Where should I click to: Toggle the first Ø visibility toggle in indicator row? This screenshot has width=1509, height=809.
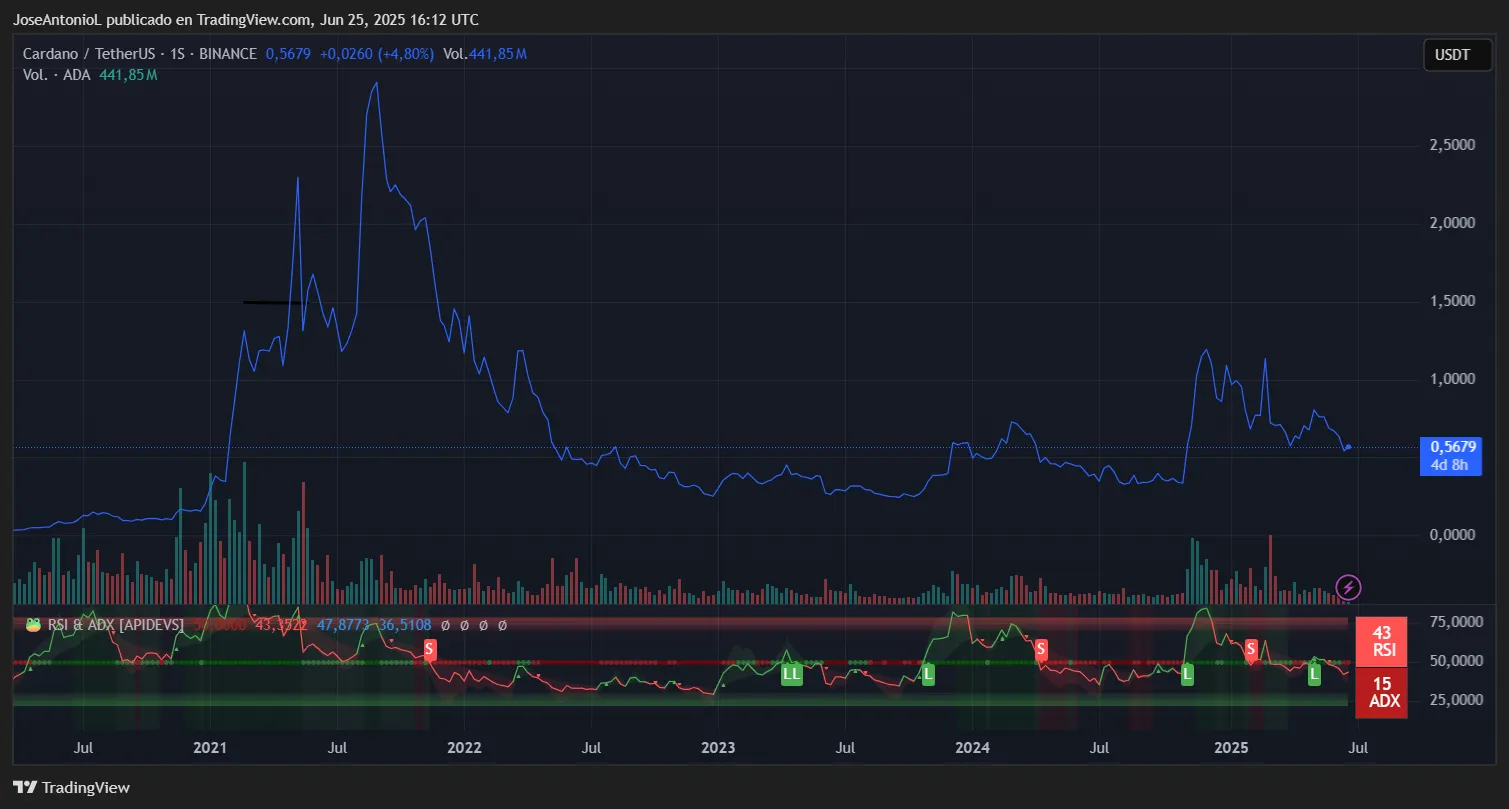pyautogui.click(x=446, y=624)
